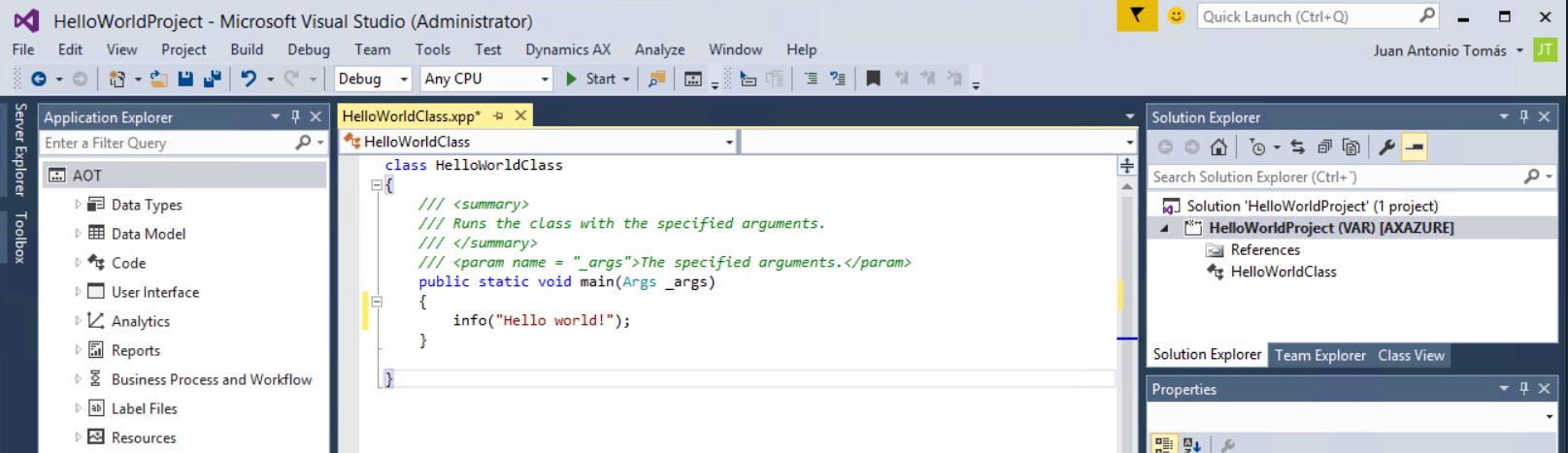This screenshot has width=1568, height=453.
Task: Select HelloWorldClass in Solution Explorer
Action: click(1283, 272)
